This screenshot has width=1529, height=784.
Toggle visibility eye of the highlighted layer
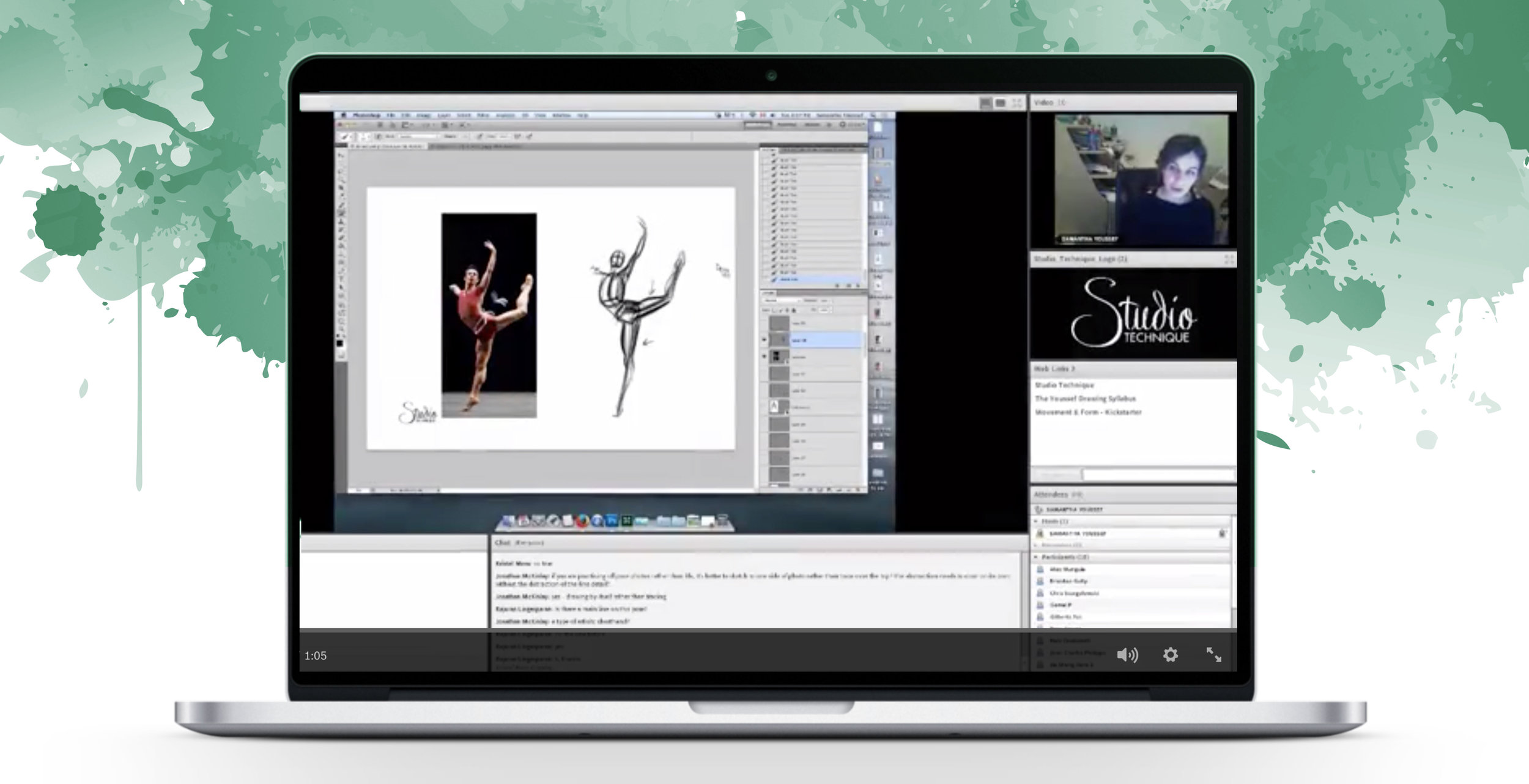click(x=764, y=339)
